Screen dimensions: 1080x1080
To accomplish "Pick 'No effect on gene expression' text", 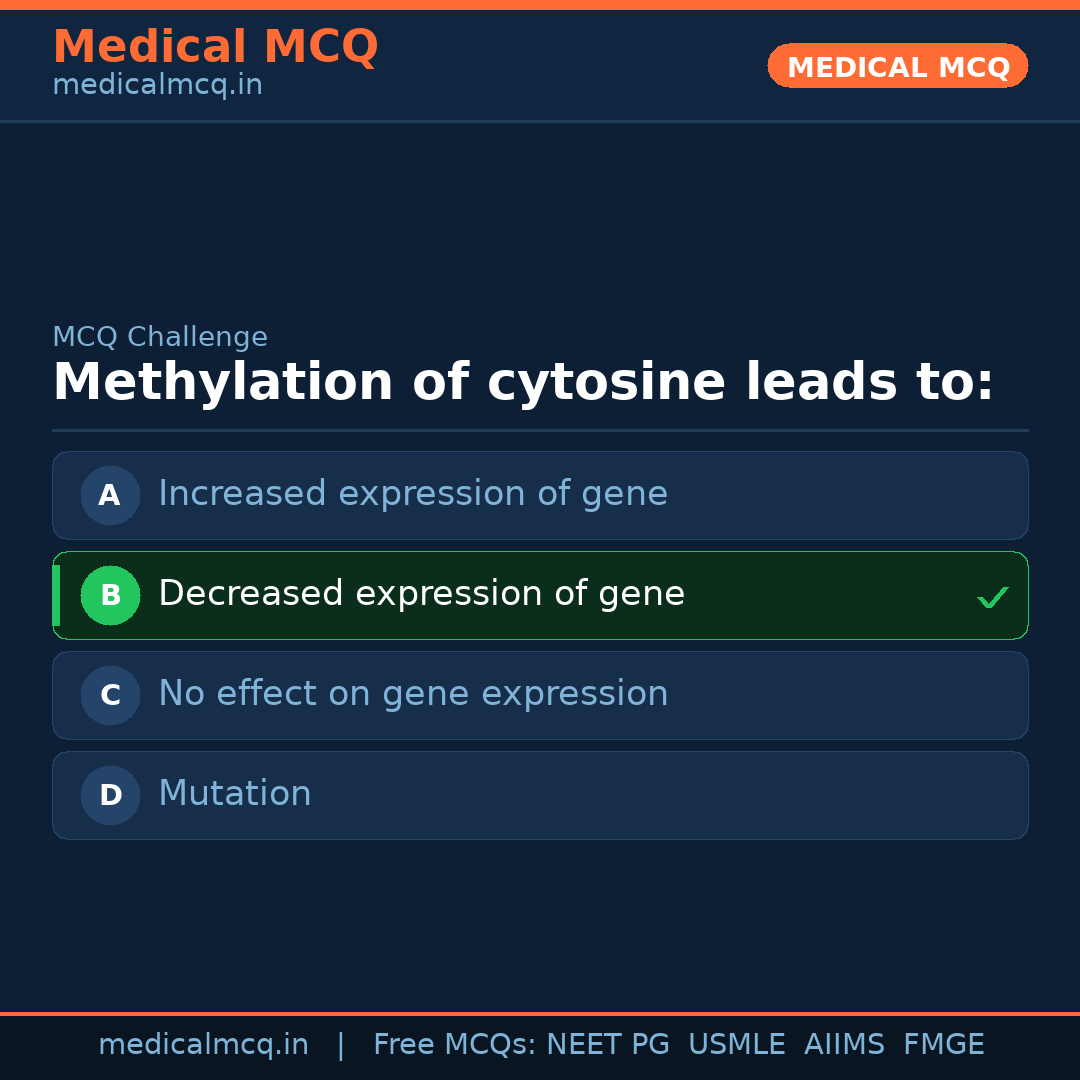I will (x=413, y=694).
